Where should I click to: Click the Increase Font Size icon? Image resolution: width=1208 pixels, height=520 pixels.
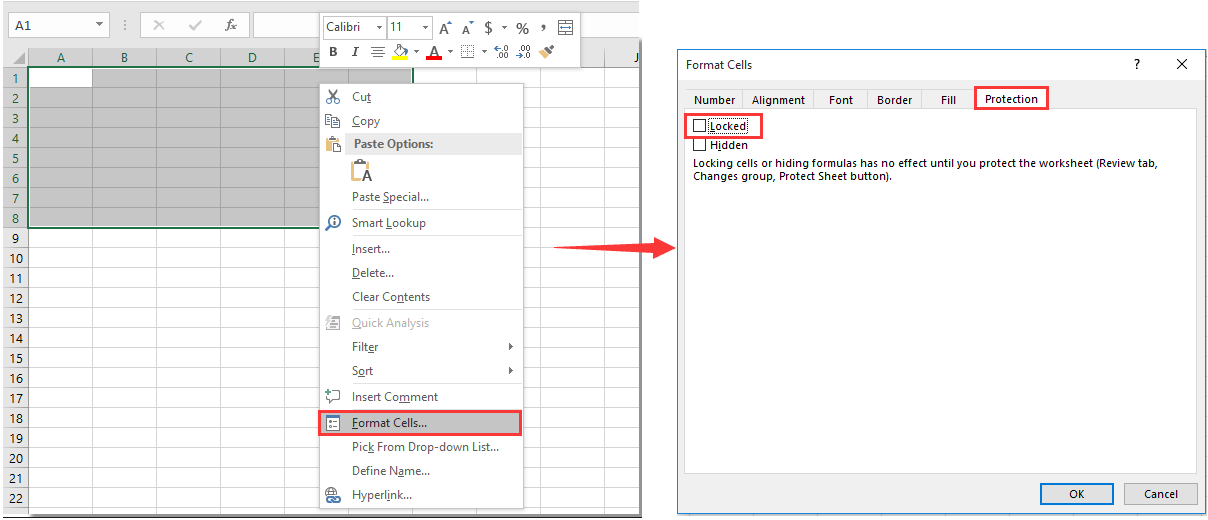(x=445, y=28)
